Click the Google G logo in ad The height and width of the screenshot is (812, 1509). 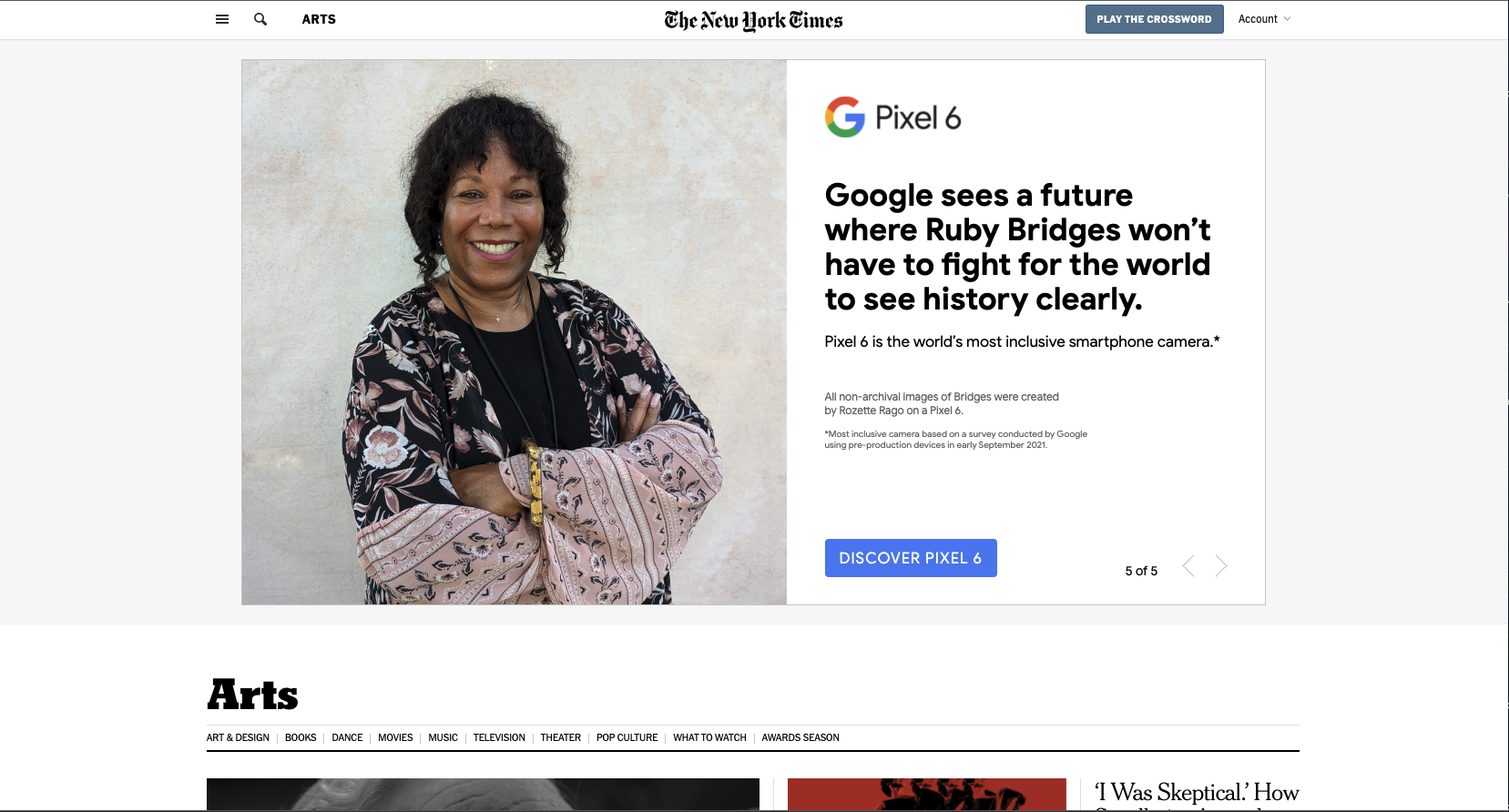845,117
